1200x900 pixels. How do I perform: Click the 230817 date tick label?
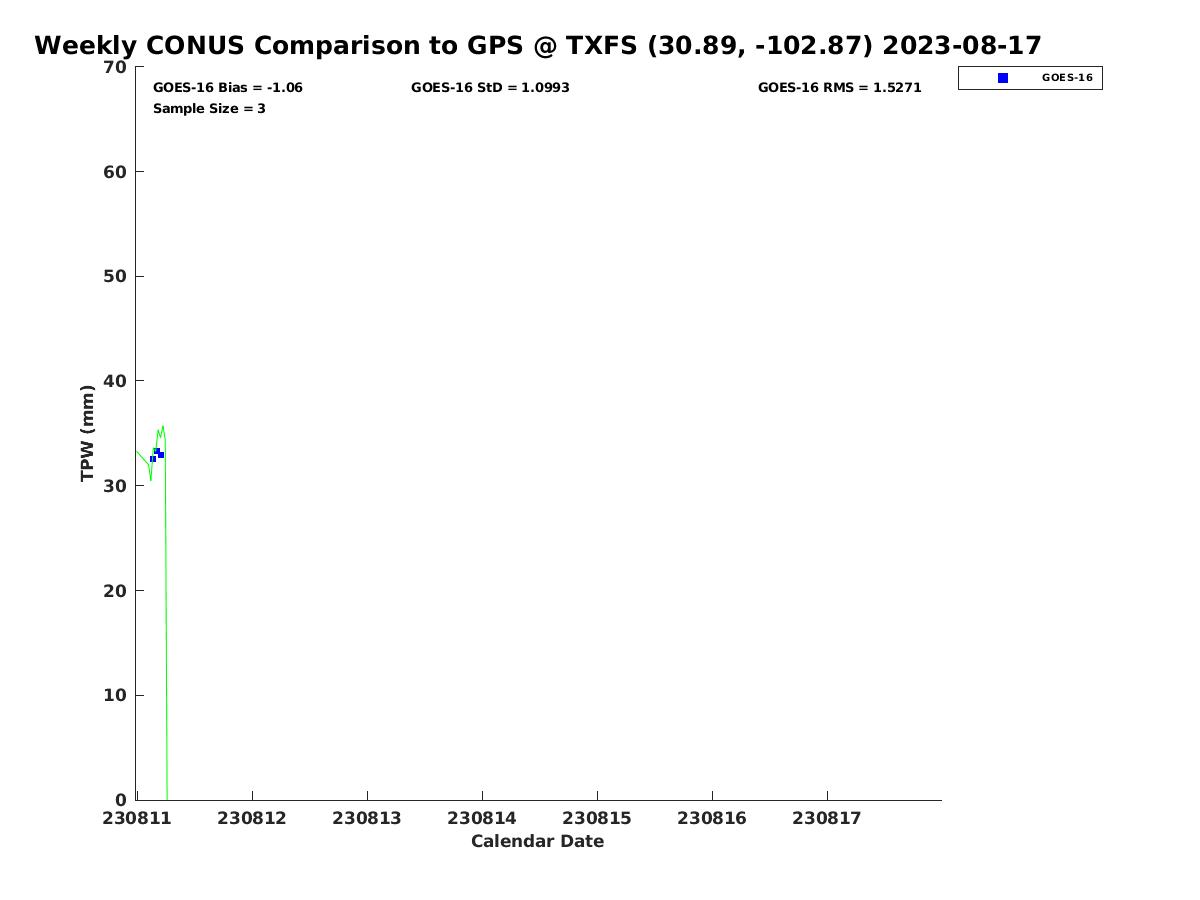[x=827, y=819]
